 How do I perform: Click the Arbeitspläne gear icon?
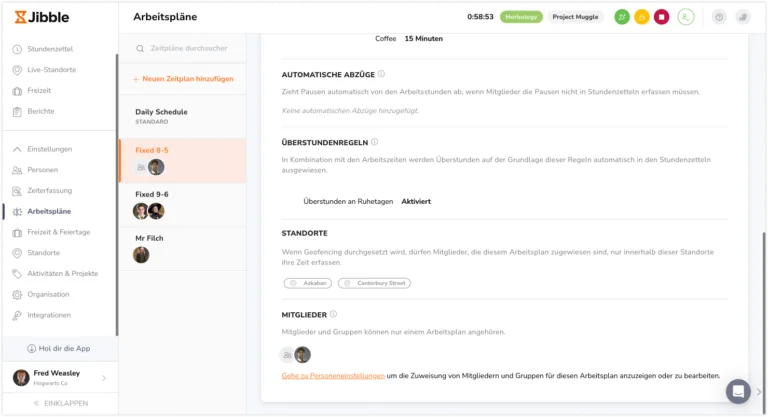click(x=17, y=212)
